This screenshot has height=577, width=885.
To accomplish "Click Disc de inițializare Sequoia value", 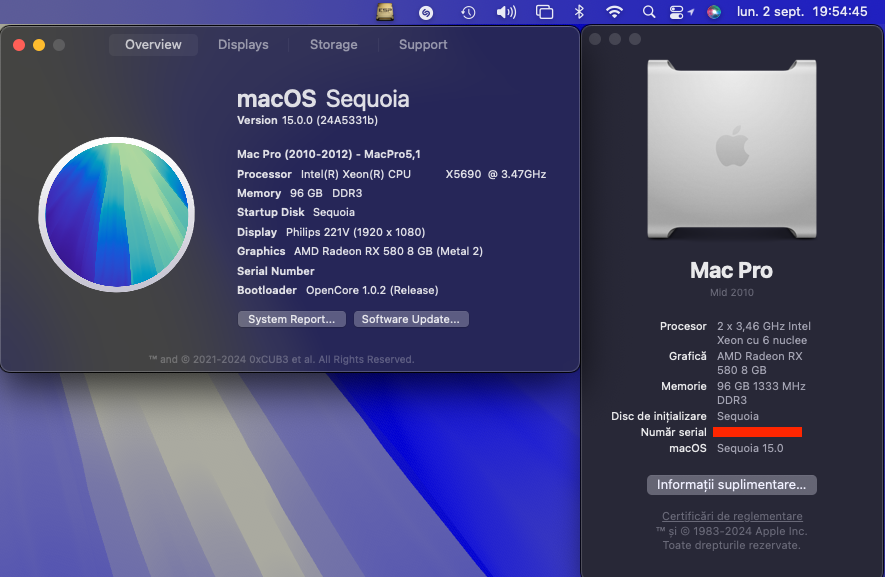I will click(738, 416).
